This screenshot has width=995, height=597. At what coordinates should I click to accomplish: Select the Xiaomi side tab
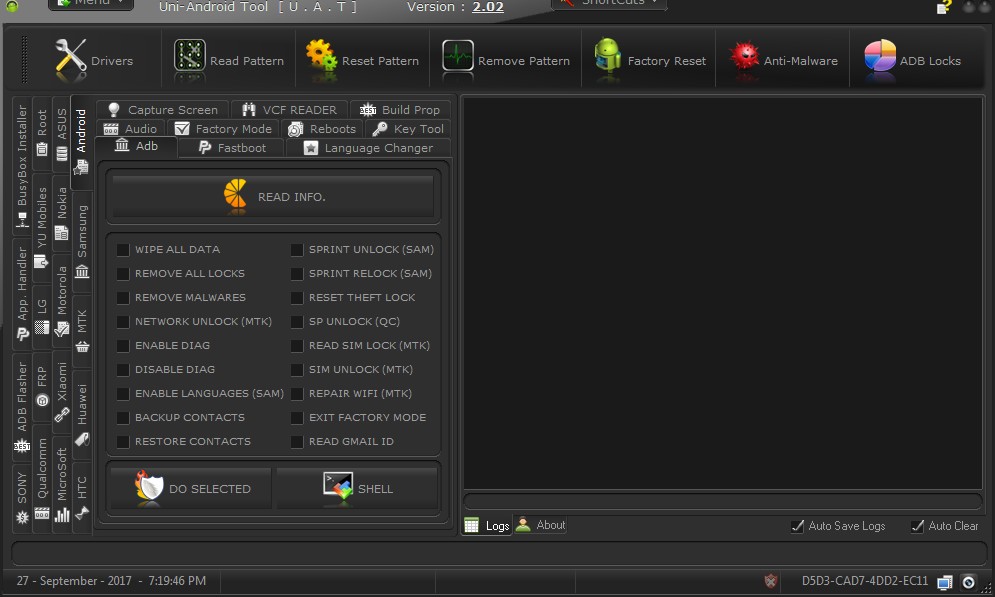click(62, 391)
